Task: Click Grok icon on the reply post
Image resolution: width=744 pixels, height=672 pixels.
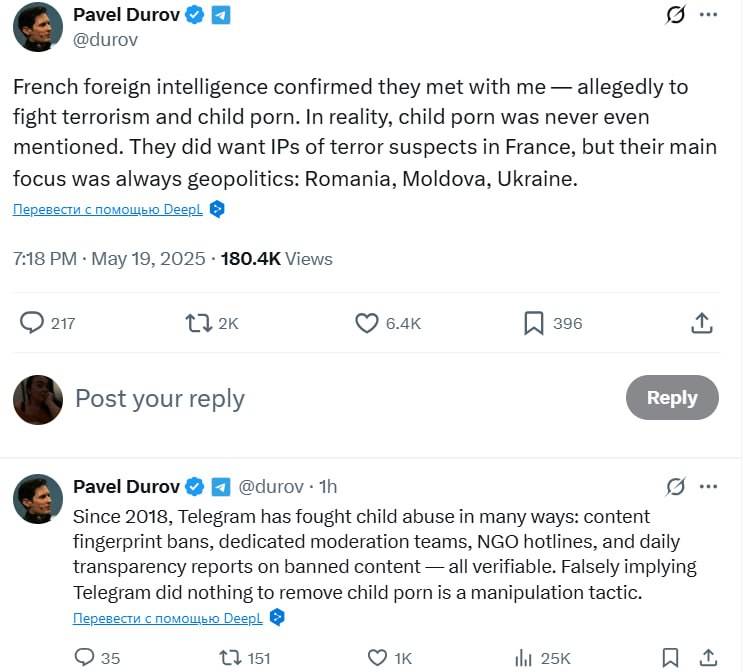Action: click(x=676, y=487)
